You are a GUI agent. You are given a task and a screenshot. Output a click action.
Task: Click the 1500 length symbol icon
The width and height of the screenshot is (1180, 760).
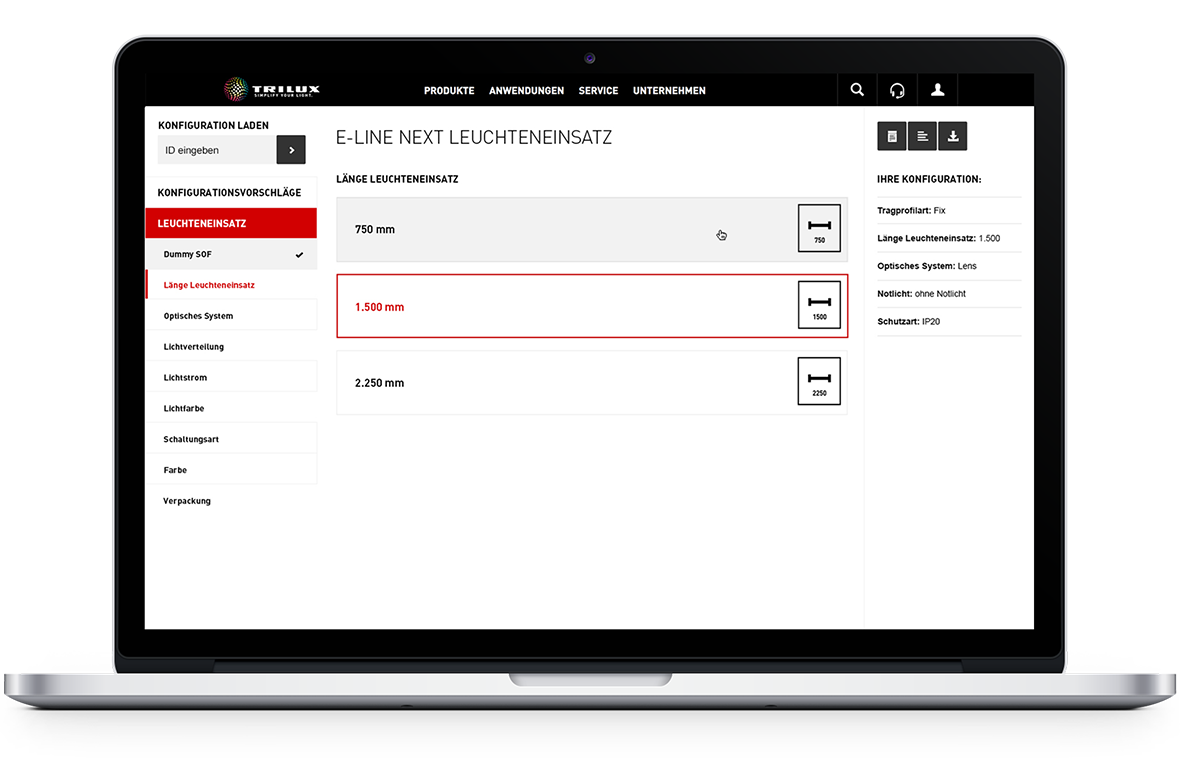tap(820, 305)
